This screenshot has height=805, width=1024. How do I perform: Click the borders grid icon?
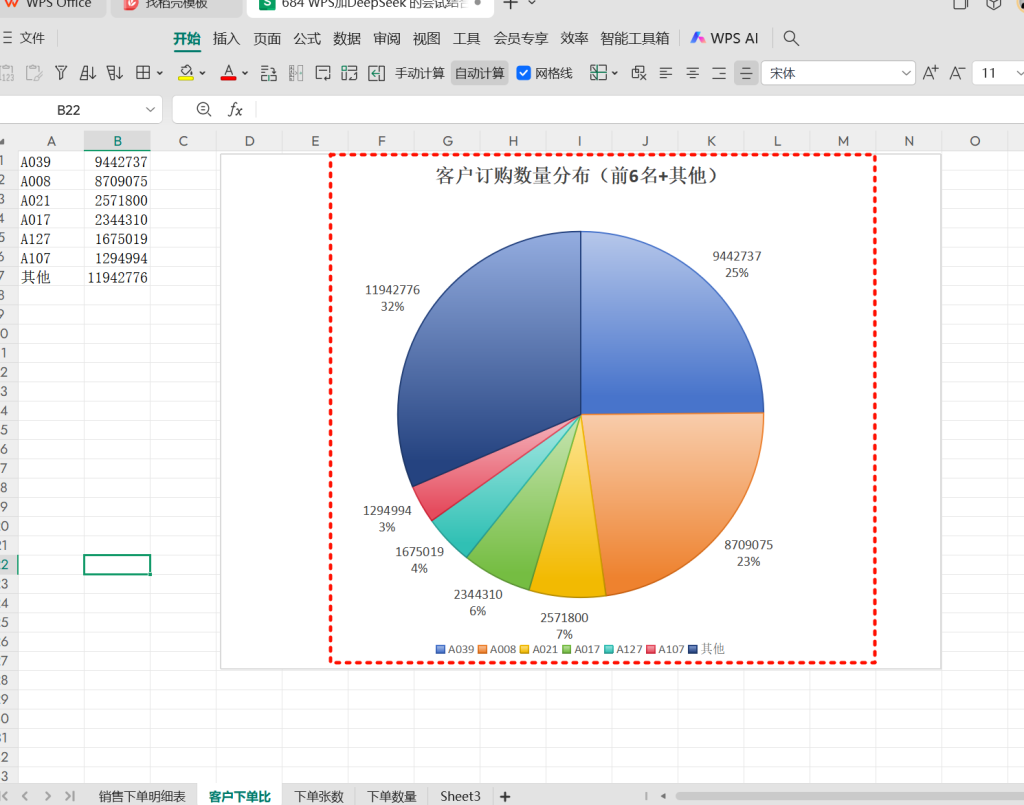click(x=143, y=72)
